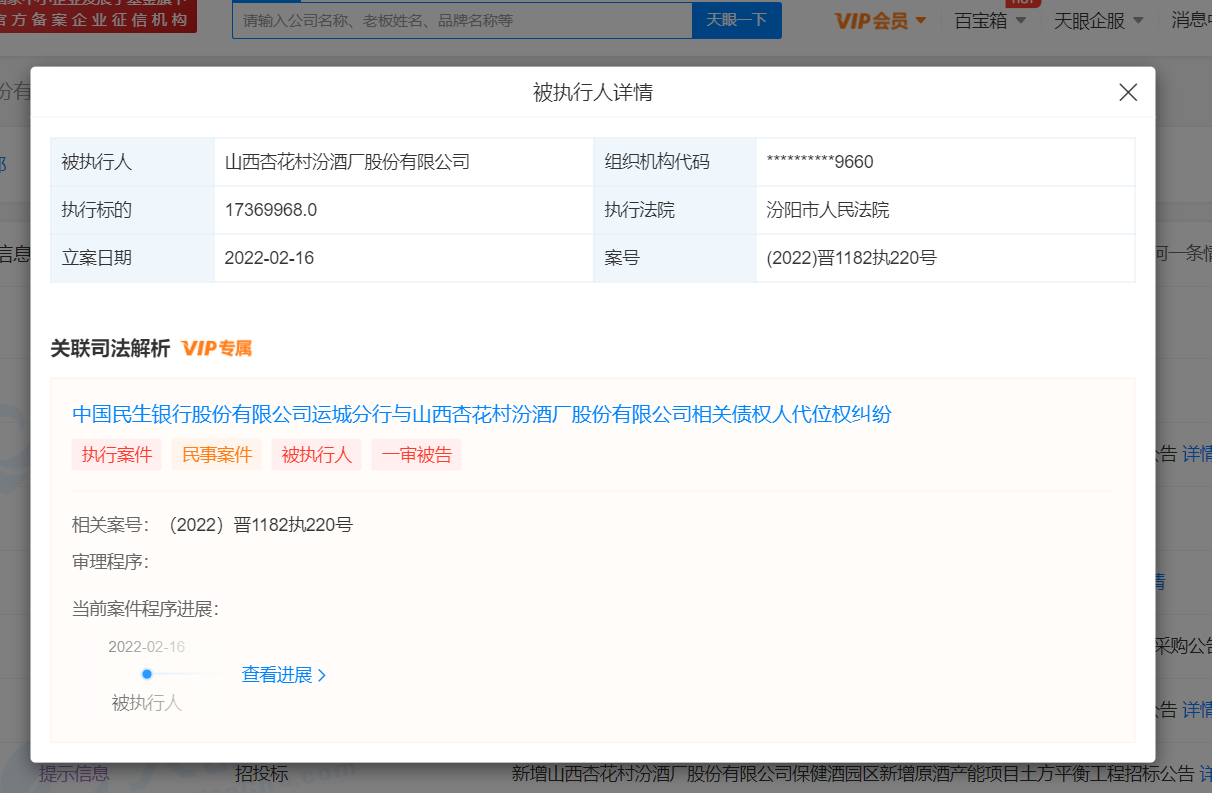Viewport: 1212px width, 793px height.
Task: Open the 百宝箱 dropdown
Action: (x=990, y=20)
